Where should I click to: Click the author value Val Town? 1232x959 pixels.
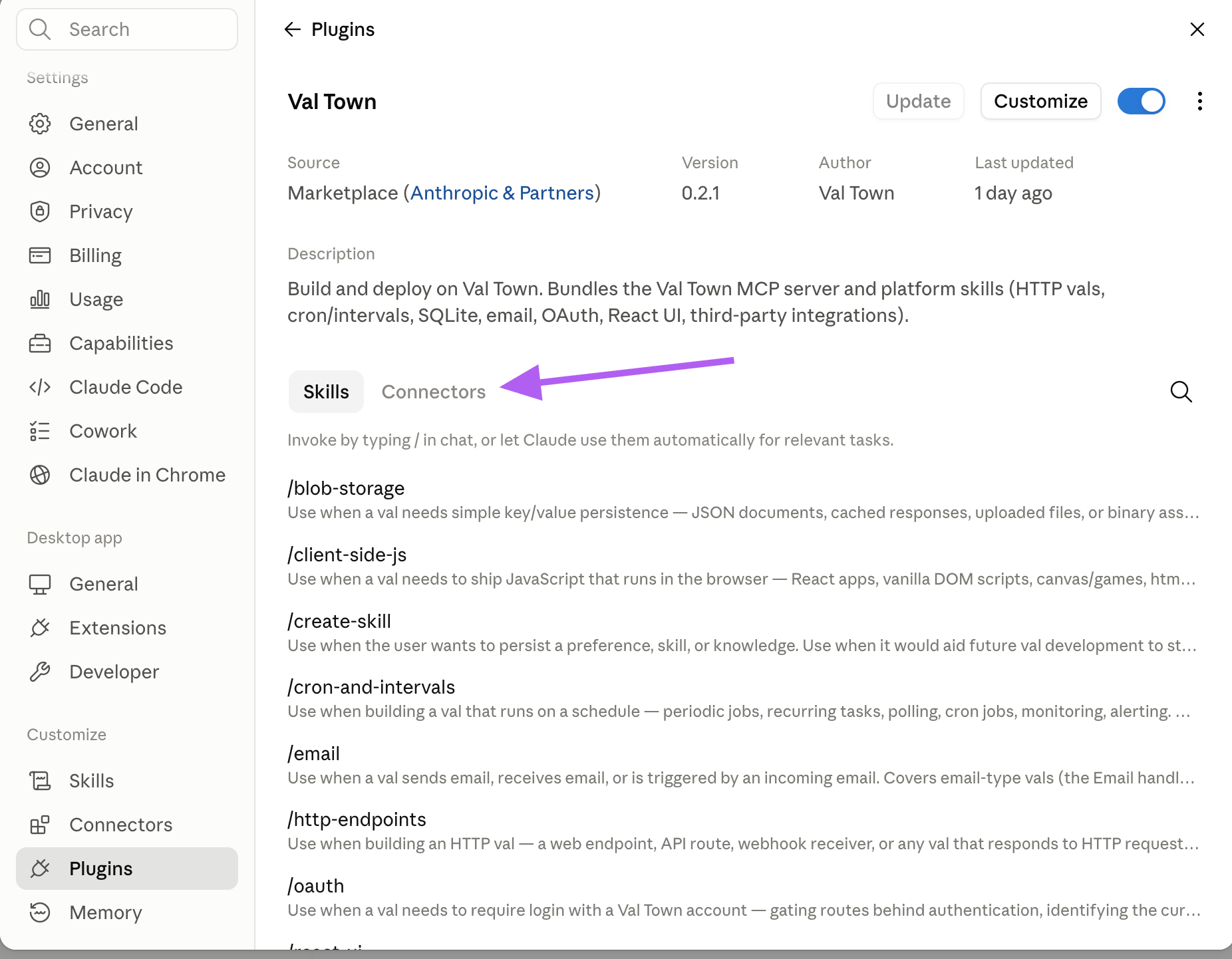(x=856, y=193)
